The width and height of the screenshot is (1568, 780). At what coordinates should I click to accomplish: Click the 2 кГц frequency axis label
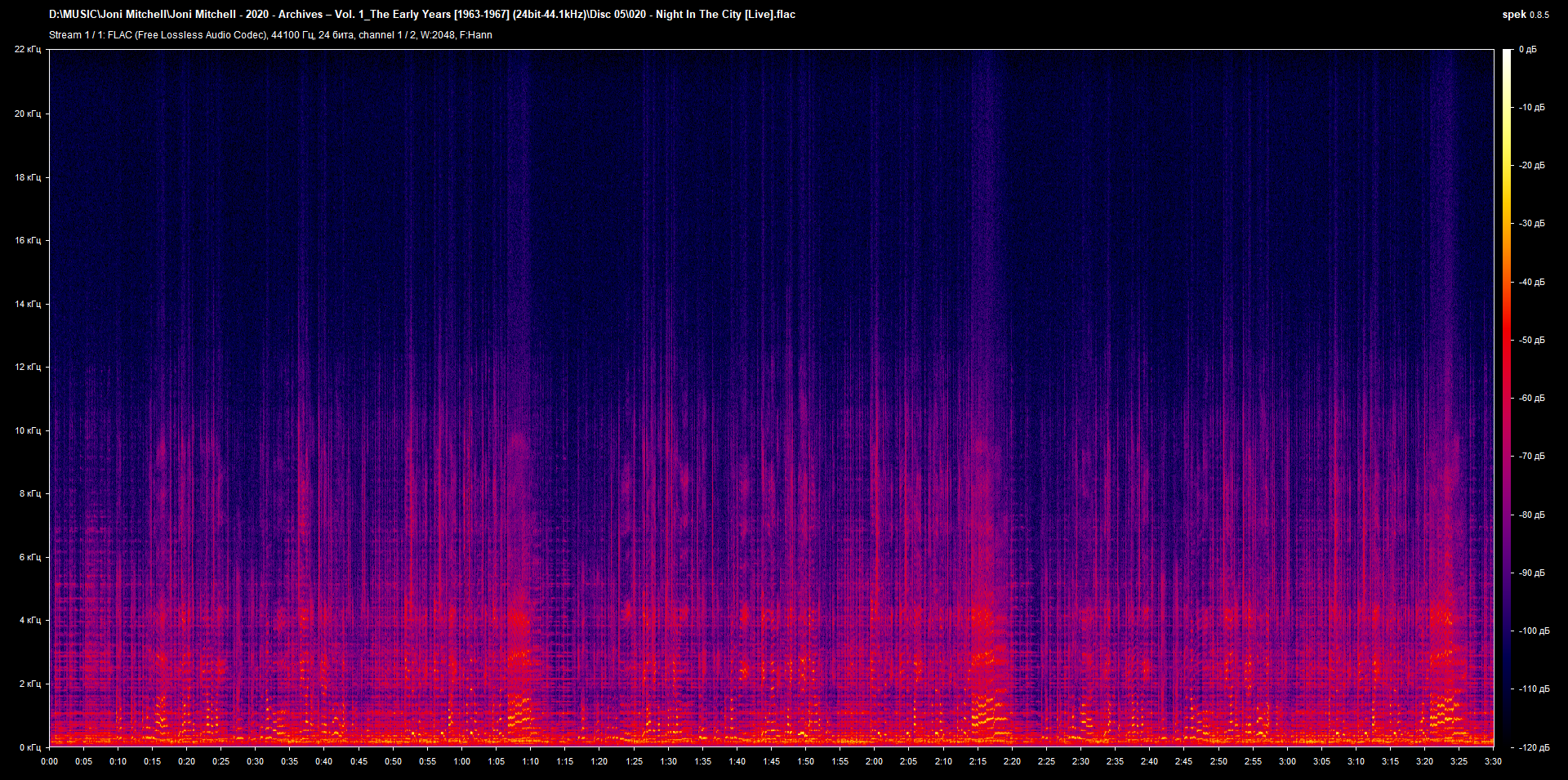coord(30,683)
